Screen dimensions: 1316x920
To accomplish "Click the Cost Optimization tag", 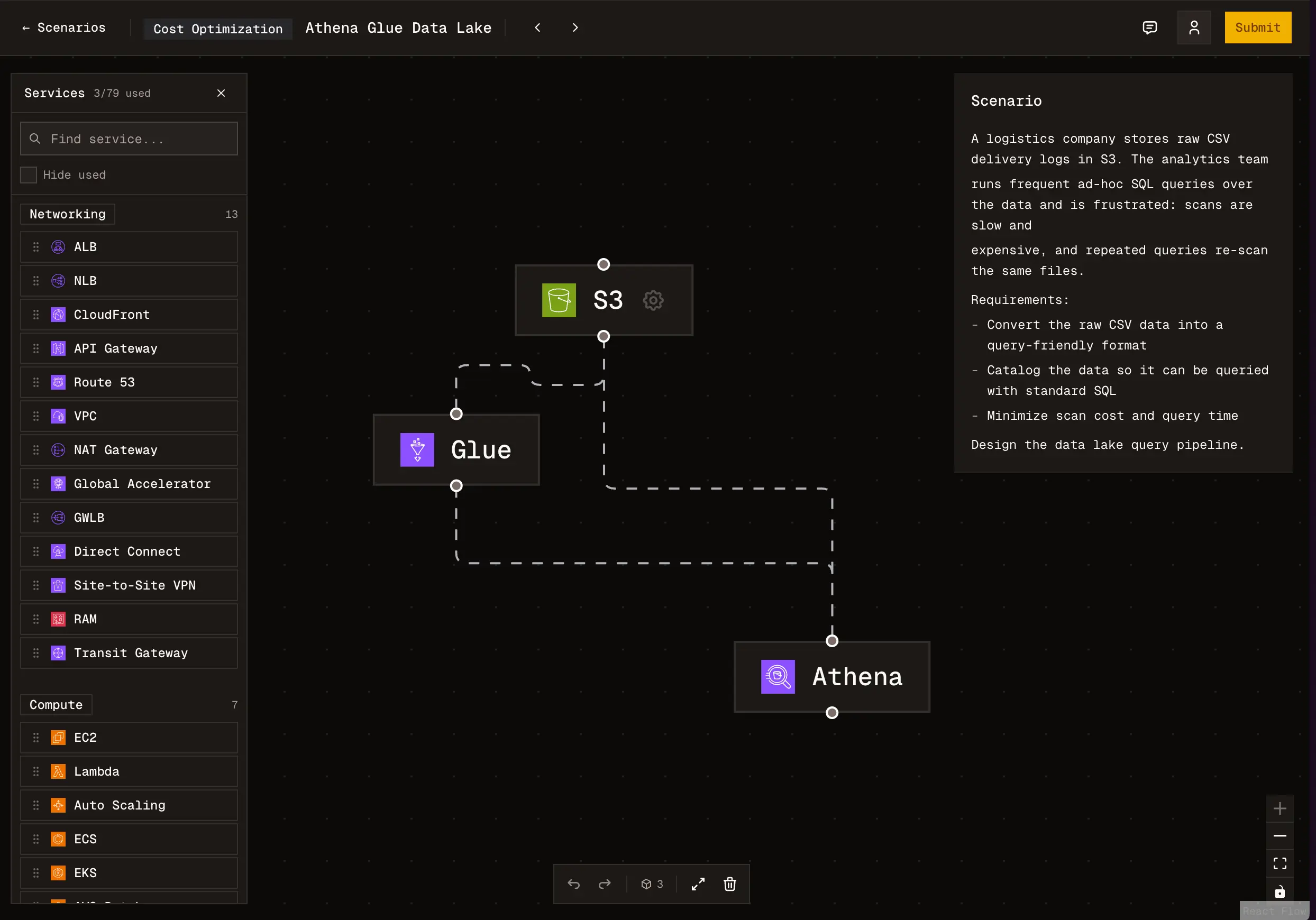I will (218, 29).
